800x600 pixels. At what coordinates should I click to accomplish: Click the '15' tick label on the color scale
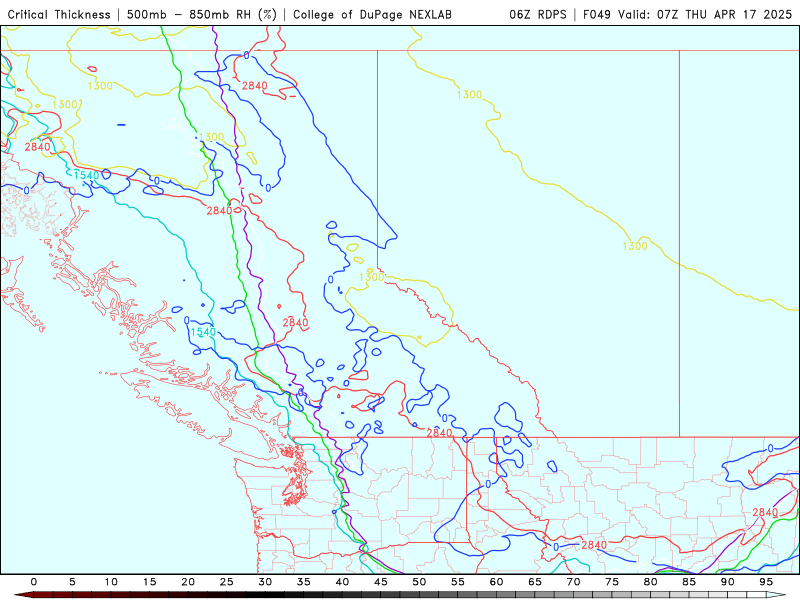[x=149, y=582]
